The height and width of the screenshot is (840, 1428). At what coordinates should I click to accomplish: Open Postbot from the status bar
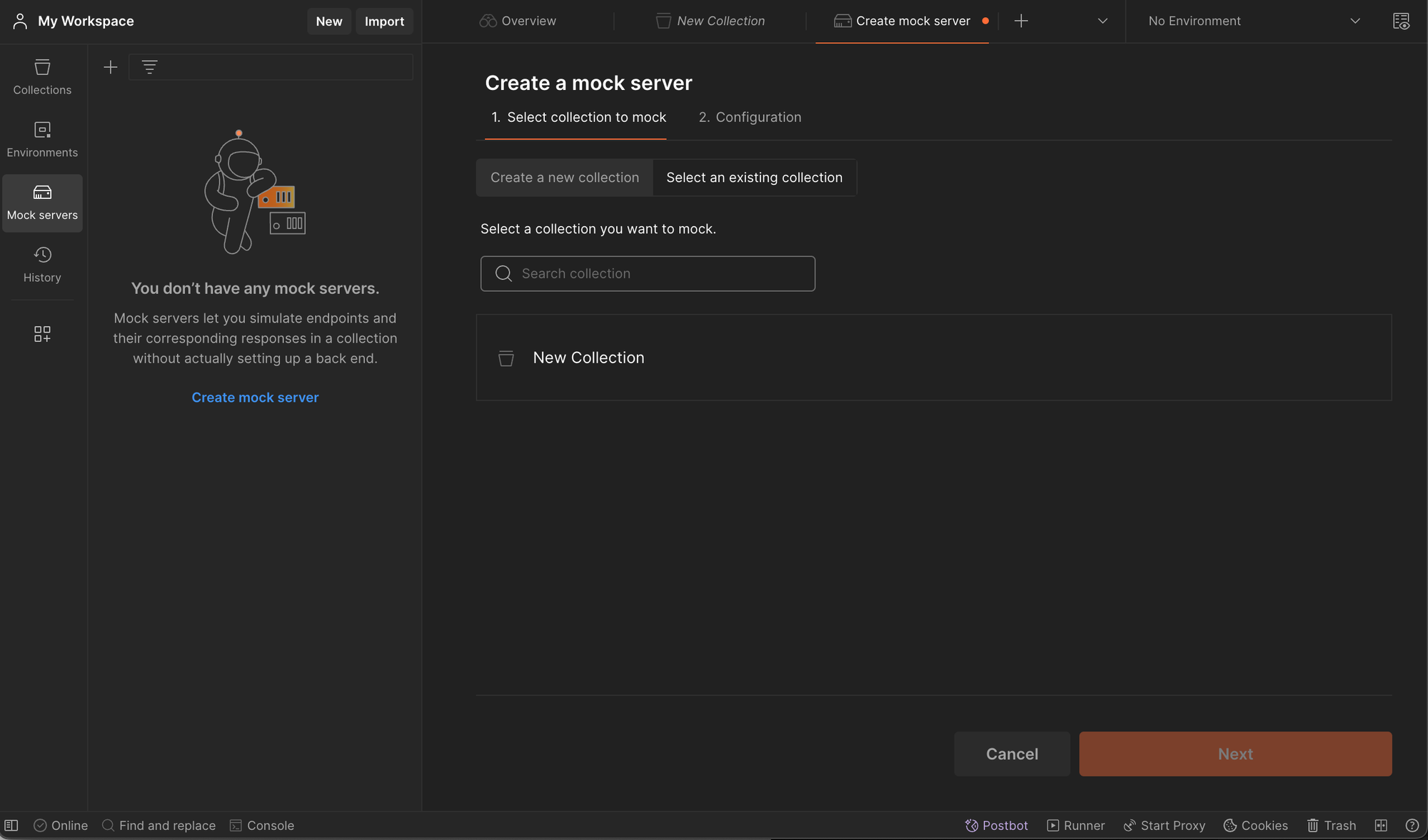tap(996, 826)
